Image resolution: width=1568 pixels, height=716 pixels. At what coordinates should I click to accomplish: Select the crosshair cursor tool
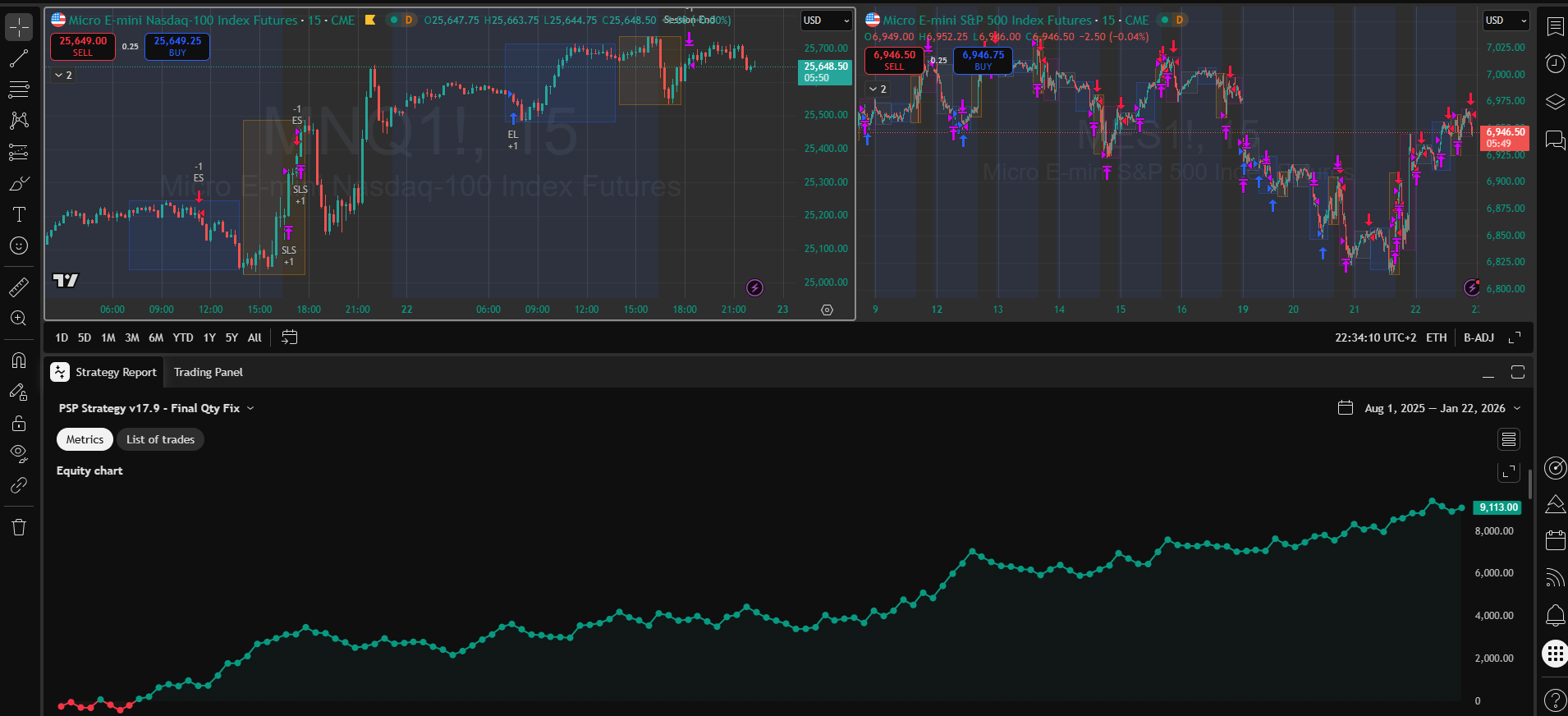pos(19,27)
